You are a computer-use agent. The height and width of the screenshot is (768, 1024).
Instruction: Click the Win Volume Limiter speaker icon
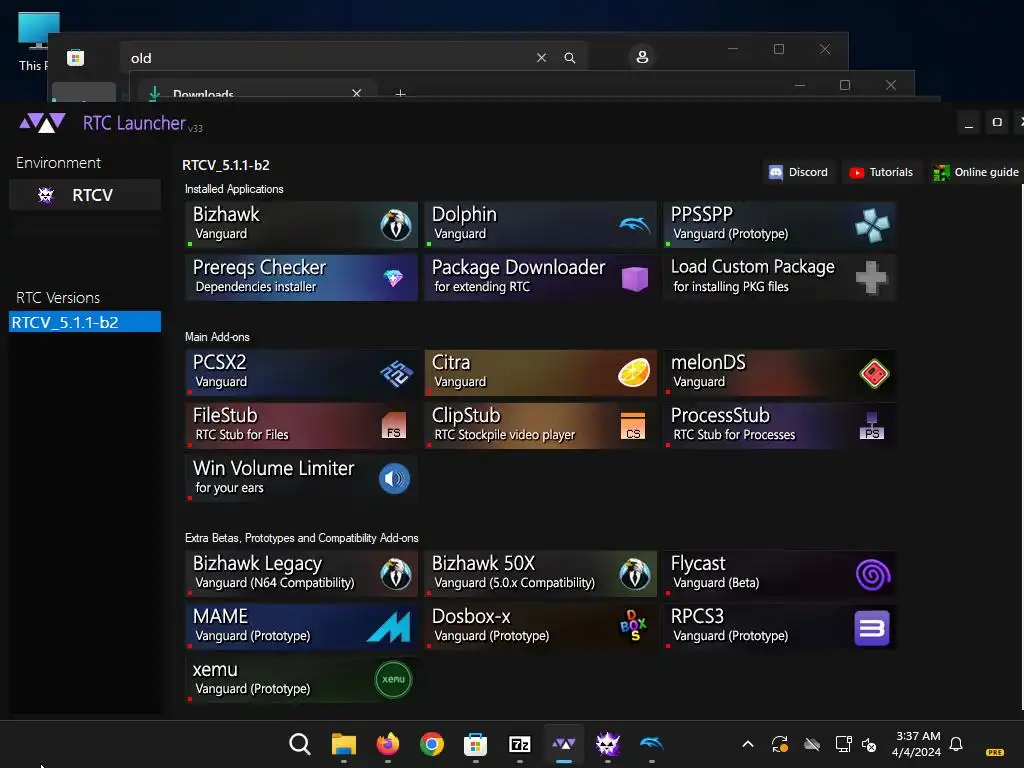click(x=394, y=479)
